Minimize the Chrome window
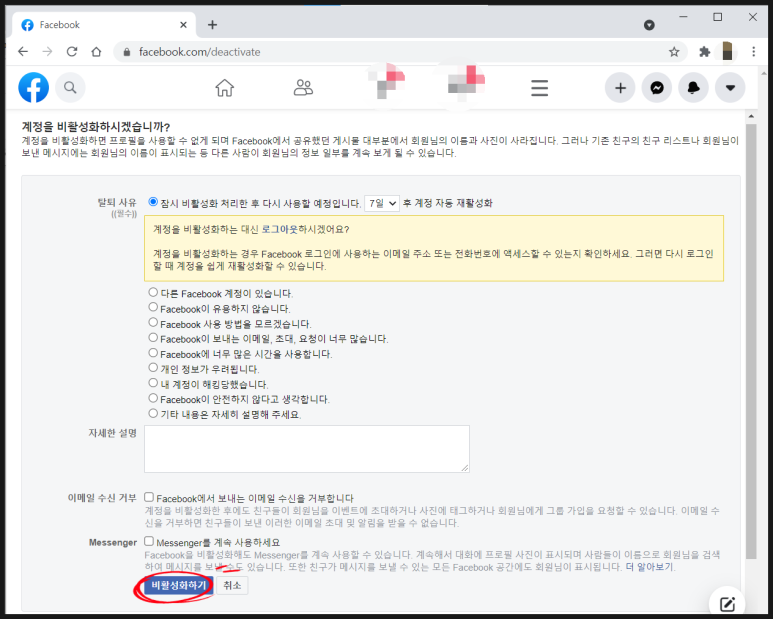This screenshot has width=773, height=619. pos(683,17)
